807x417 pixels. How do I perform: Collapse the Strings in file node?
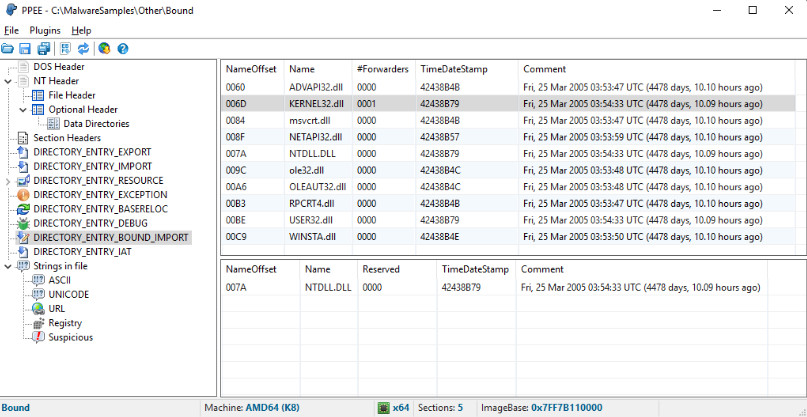tap(8, 266)
